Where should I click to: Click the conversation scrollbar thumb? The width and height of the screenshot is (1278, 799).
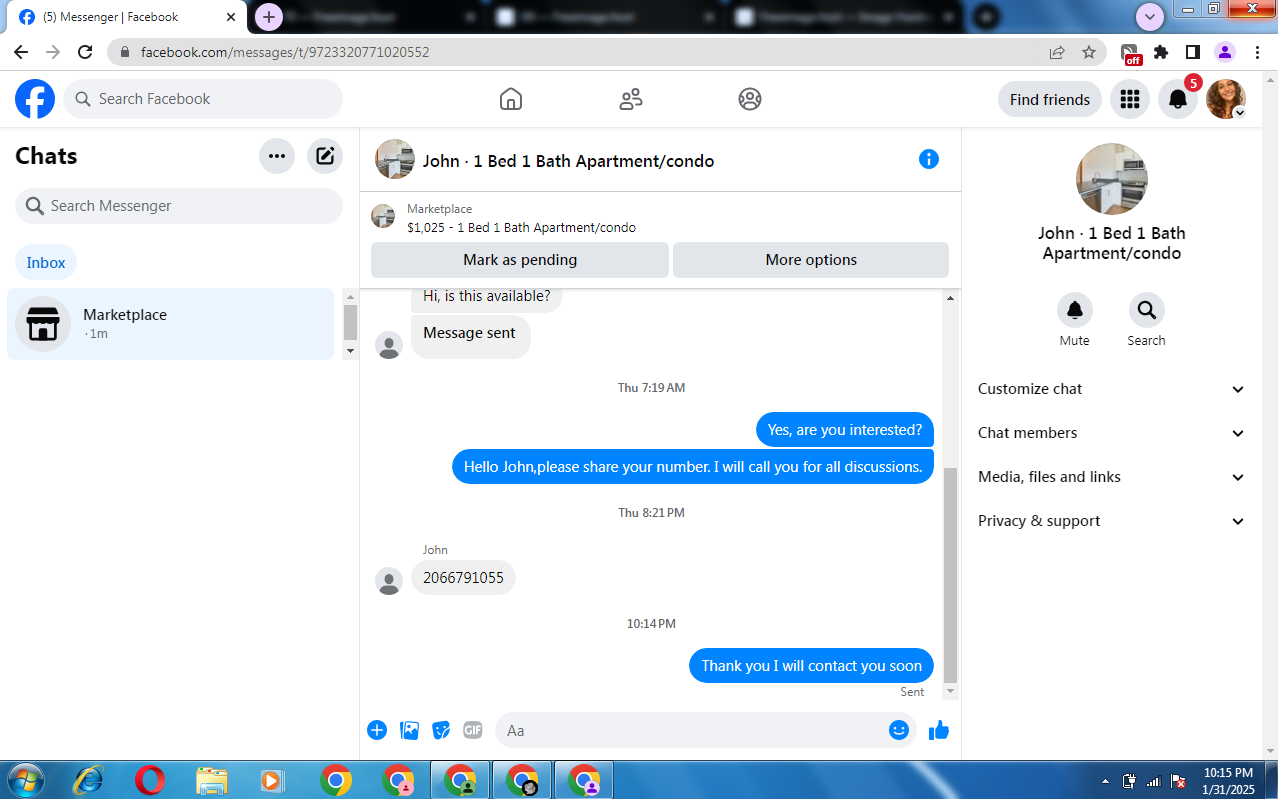pos(950,575)
